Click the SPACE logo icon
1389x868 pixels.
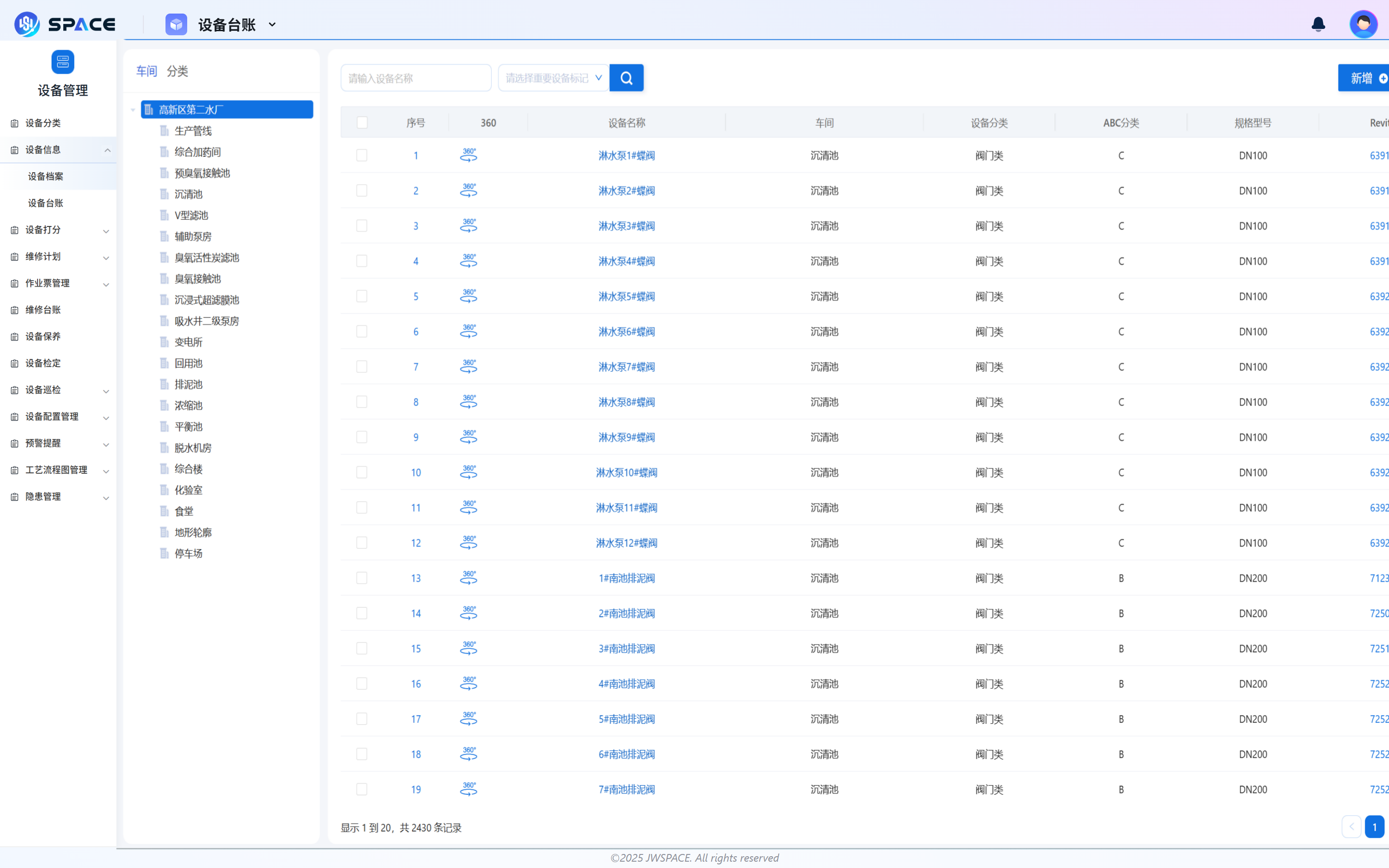point(26,24)
